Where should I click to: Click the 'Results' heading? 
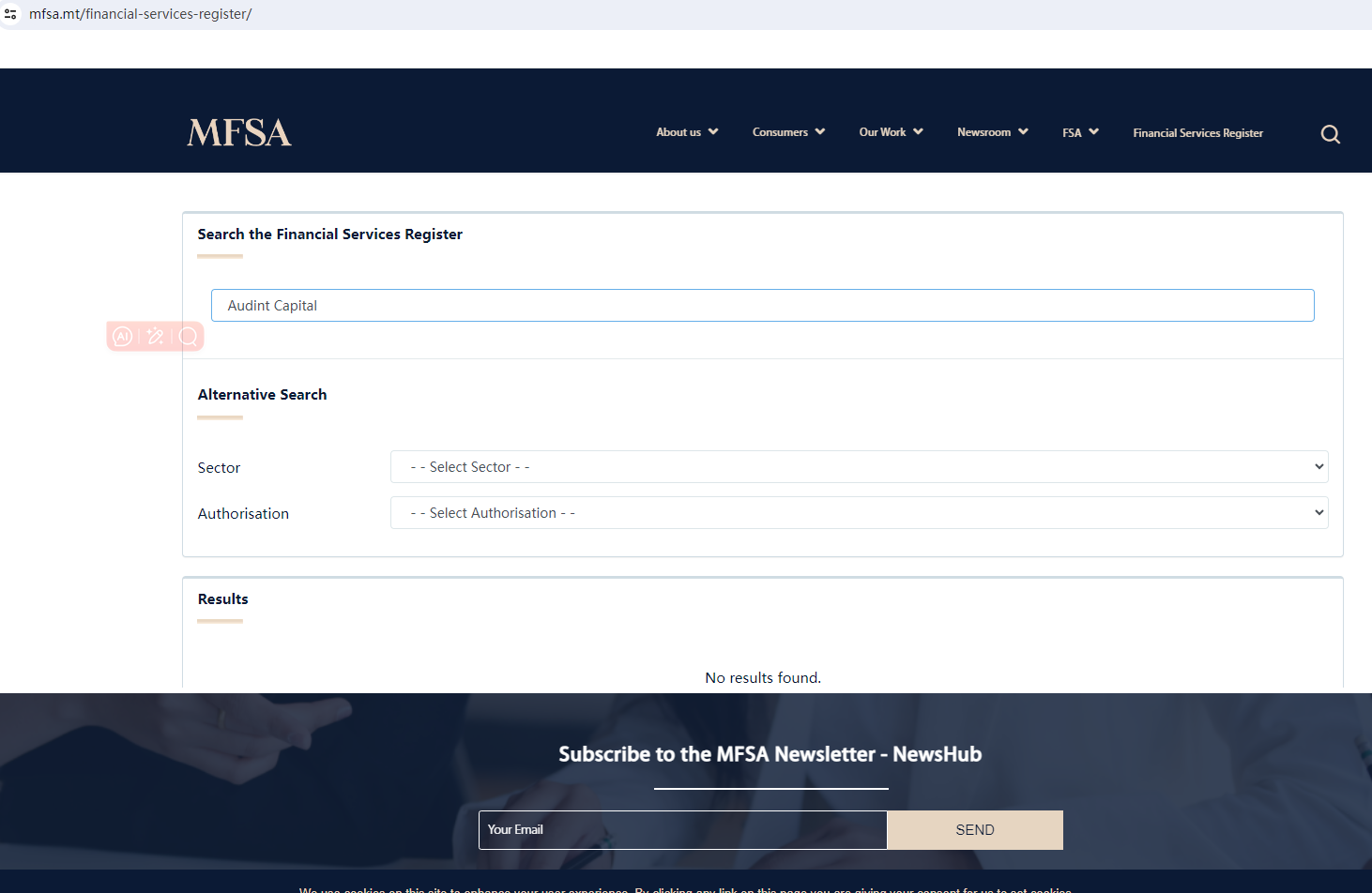pos(222,599)
